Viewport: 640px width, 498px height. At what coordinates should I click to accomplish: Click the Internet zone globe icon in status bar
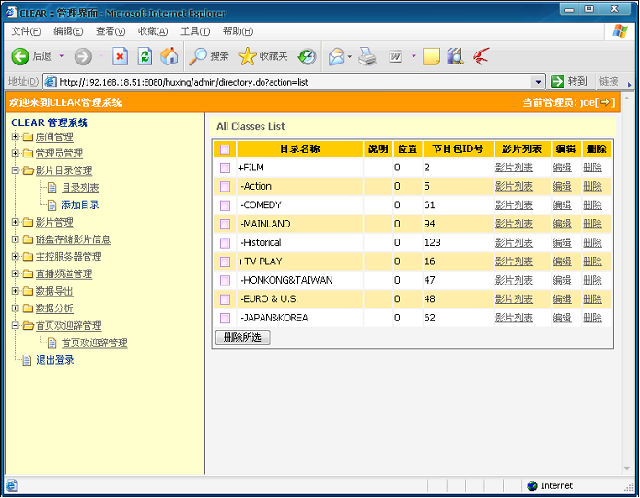click(x=532, y=486)
